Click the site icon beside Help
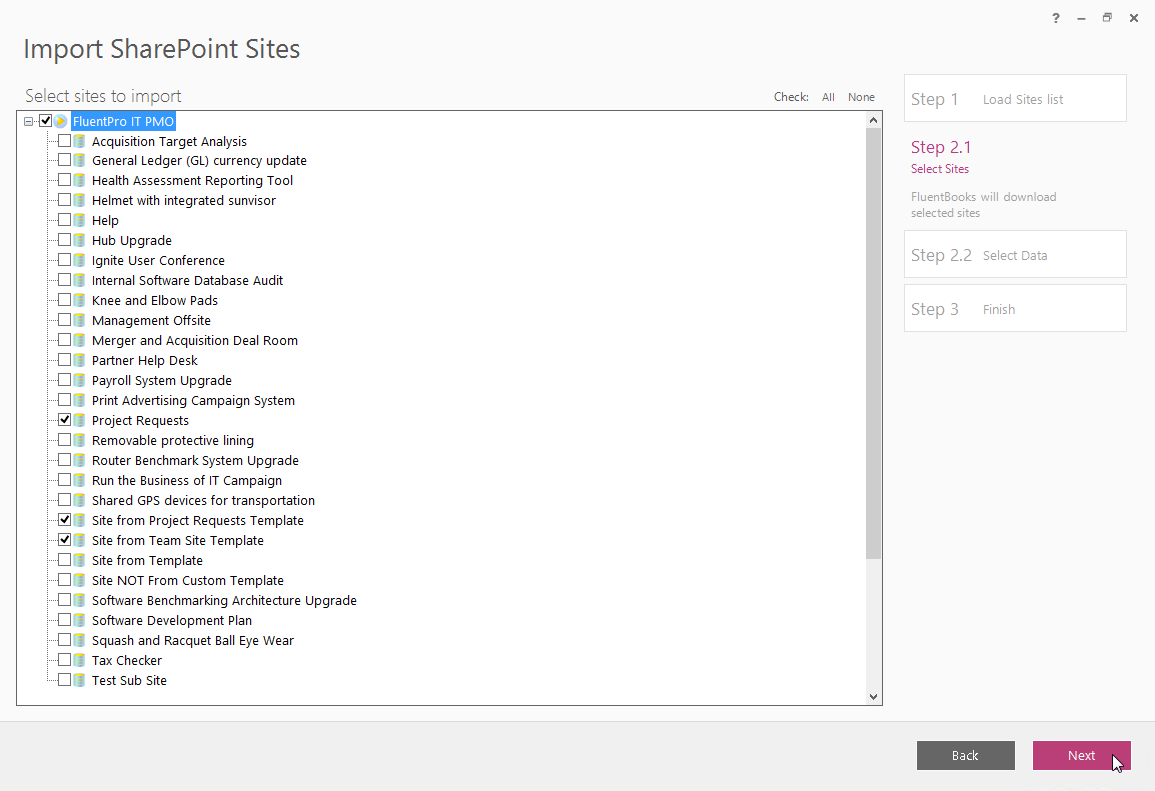The image size is (1155, 791). (x=80, y=220)
